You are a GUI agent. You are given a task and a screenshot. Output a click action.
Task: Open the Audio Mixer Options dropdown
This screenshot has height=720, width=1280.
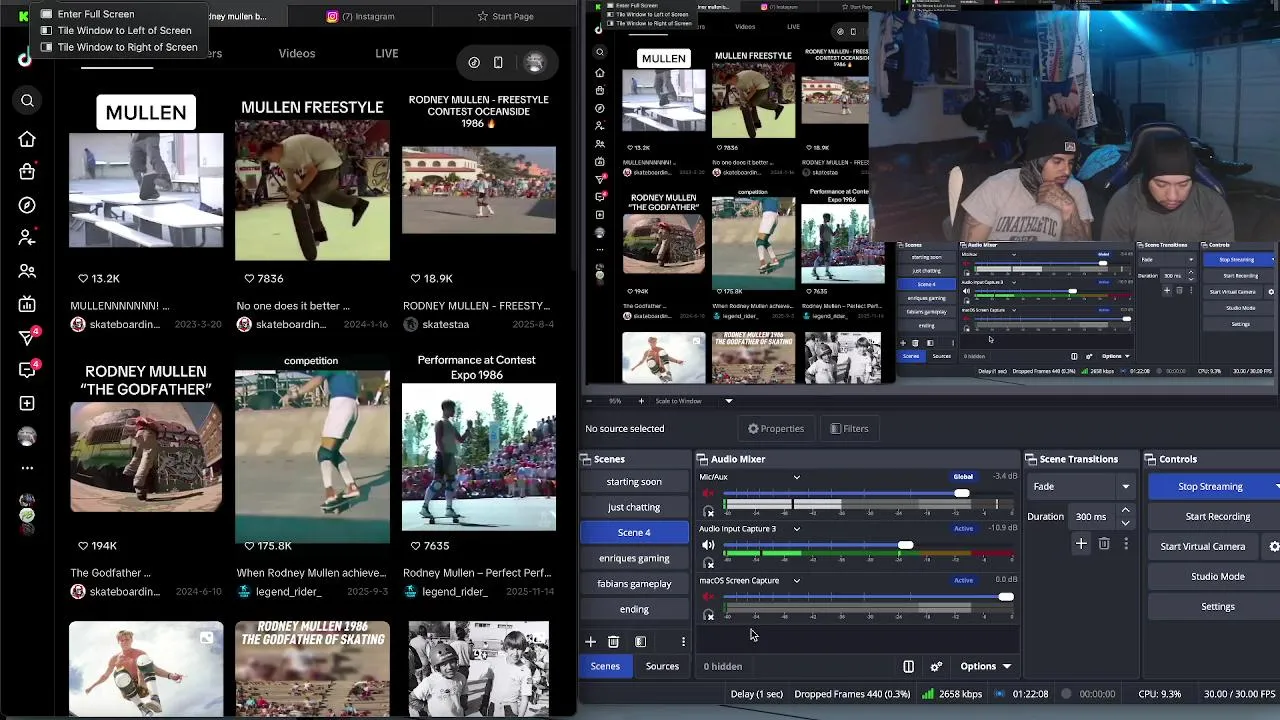pyautogui.click(x=986, y=666)
